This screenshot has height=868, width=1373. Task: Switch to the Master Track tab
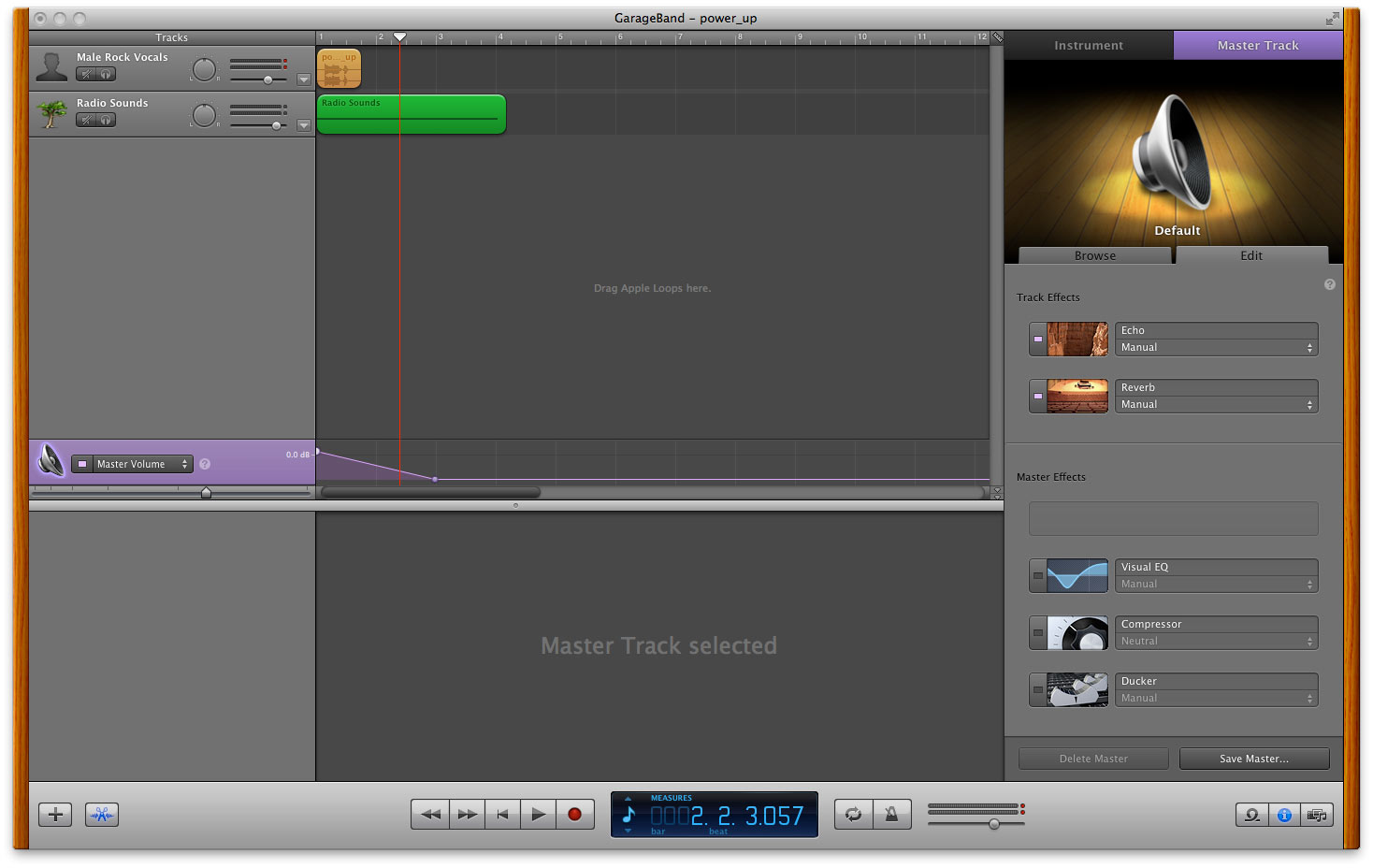pyautogui.click(x=1258, y=45)
